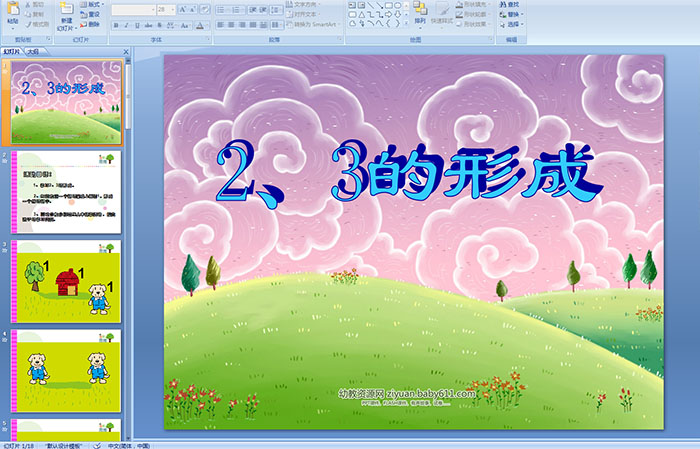This screenshot has width=700, height=449.
Task: Open the Text Direction (文字方向) dropdown
Action: [303, 4]
